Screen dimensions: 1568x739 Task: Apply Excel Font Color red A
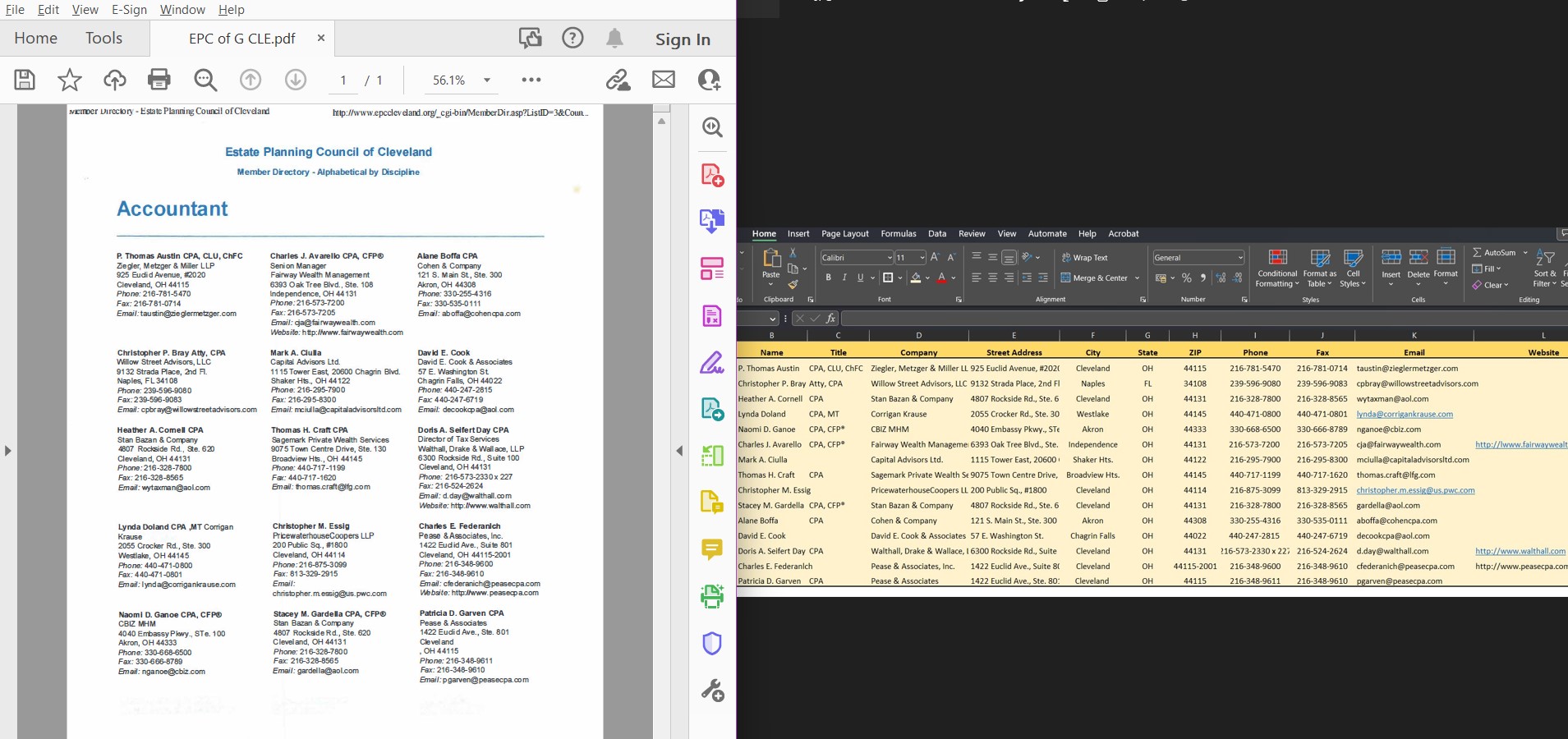(941, 278)
